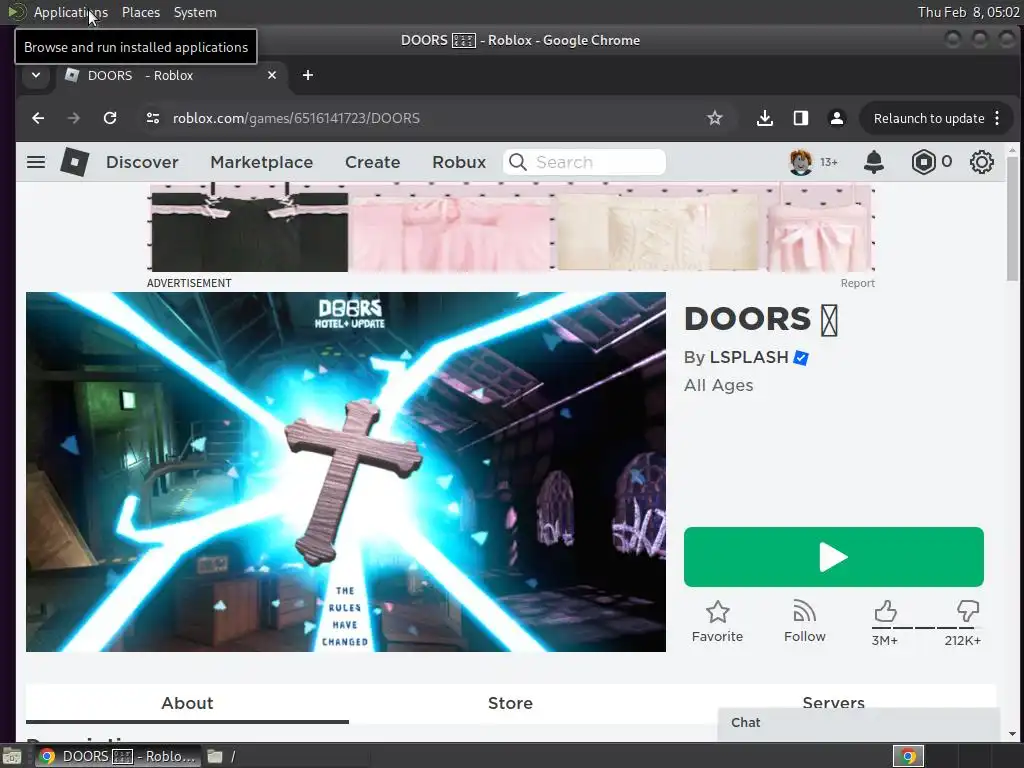This screenshot has width=1024, height=768.
Task: Switch to the Servers tab
Action: pos(833,703)
